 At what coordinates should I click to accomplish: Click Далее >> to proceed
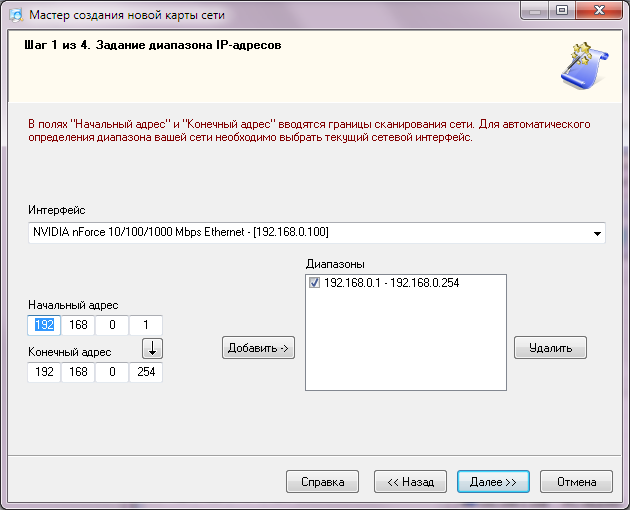pyautogui.click(x=493, y=481)
